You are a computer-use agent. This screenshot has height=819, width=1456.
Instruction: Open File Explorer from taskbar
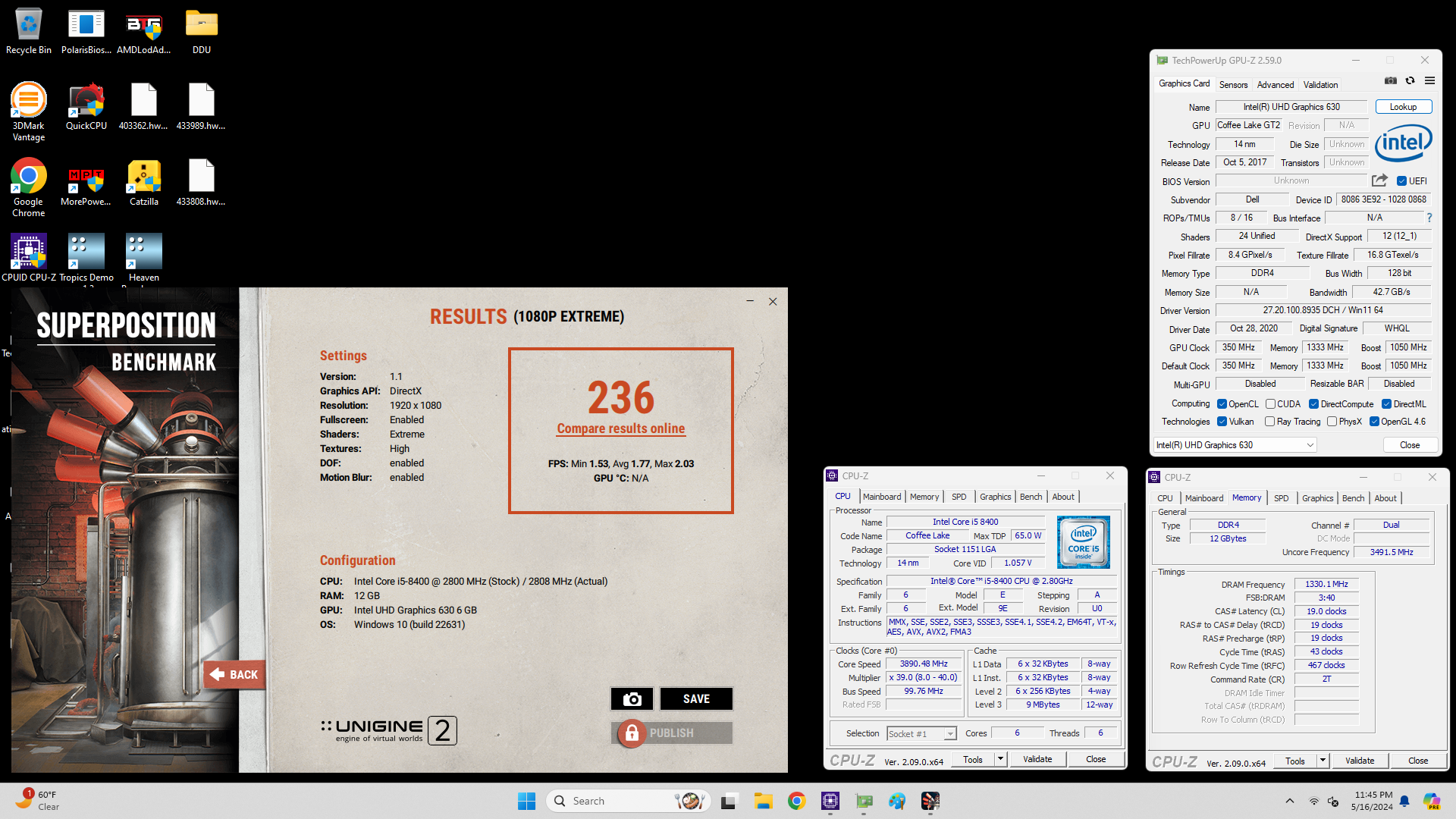[763, 801]
